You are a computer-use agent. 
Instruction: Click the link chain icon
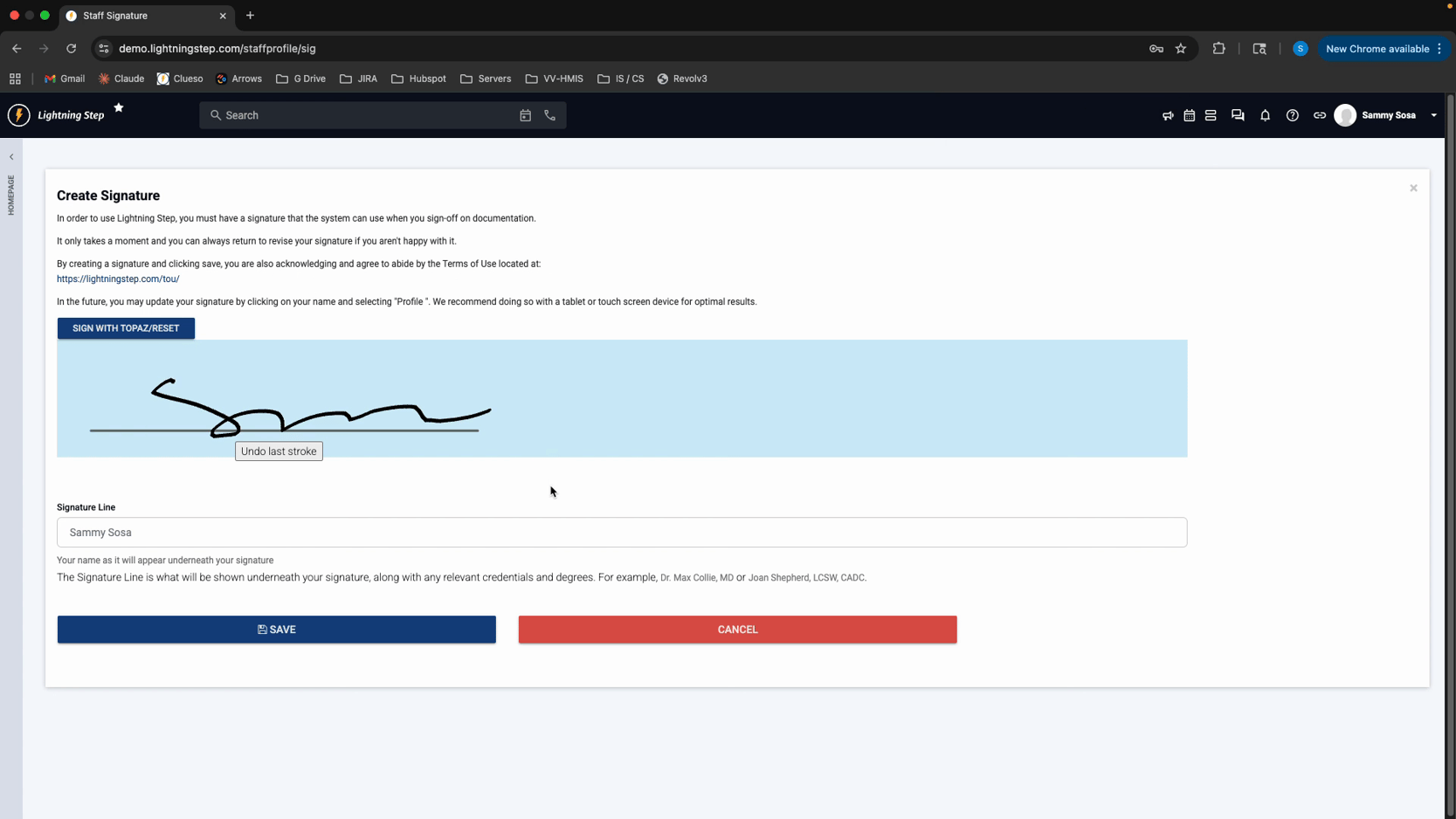(x=1319, y=115)
